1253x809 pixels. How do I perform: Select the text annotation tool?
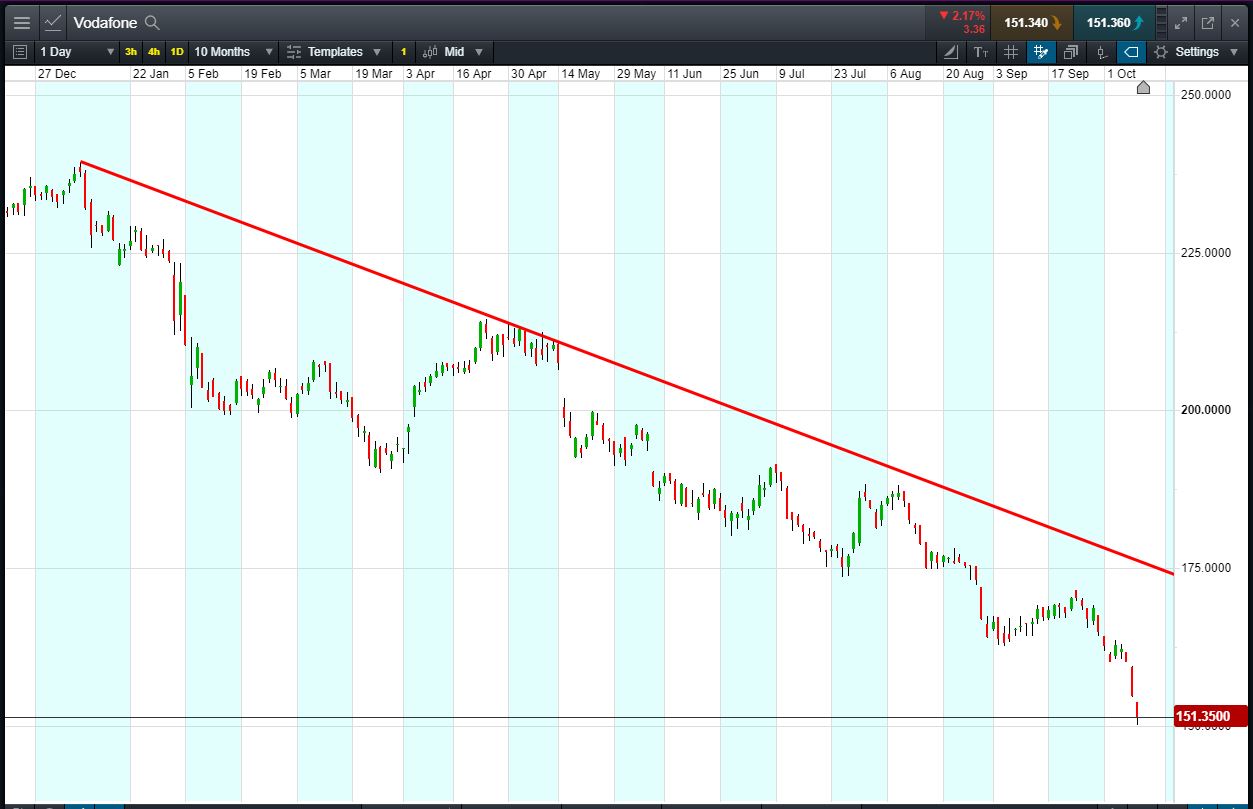pos(981,52)
